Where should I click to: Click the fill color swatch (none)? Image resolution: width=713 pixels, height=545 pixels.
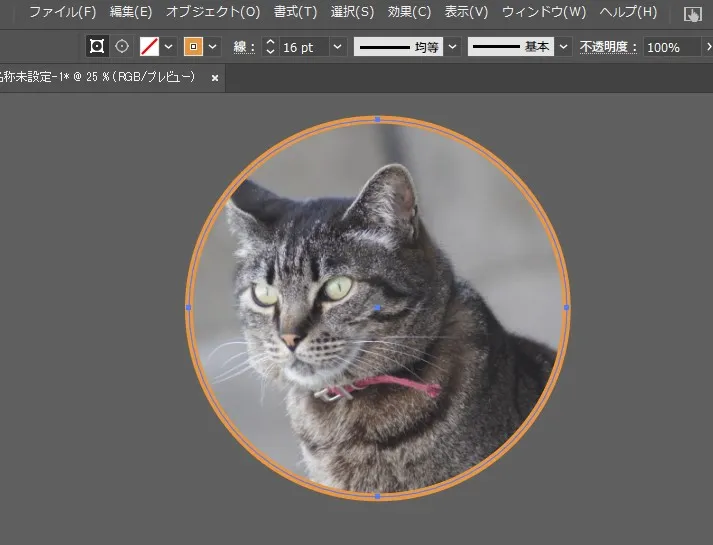tap(149, 46)
